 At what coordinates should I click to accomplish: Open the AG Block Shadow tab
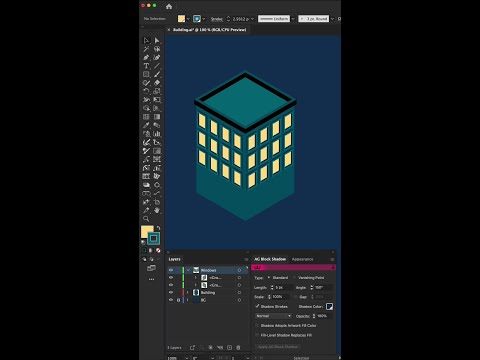click(x=270, y=259)
